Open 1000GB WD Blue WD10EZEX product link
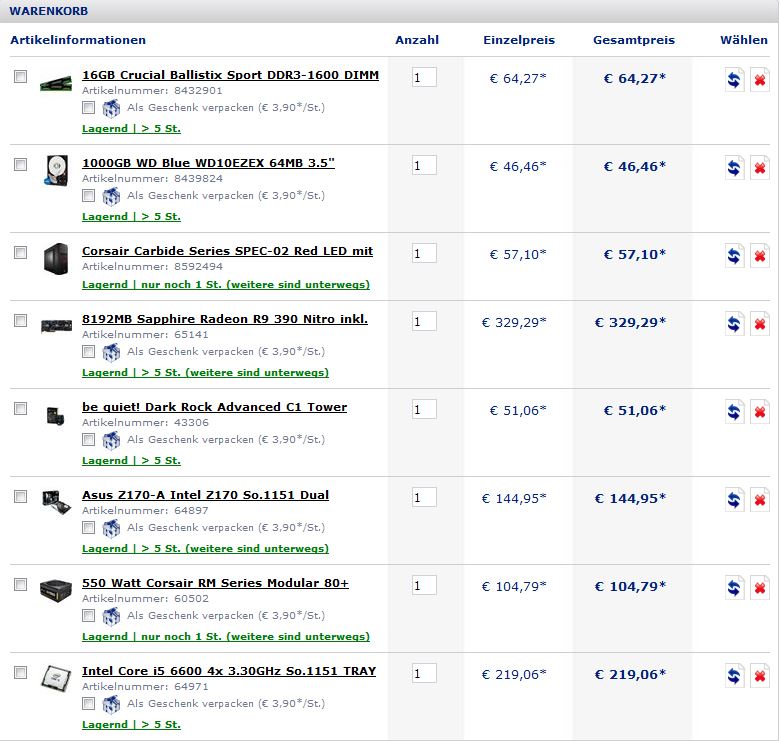The height and width of the screenshot is (741, 780). click(208, 163)
